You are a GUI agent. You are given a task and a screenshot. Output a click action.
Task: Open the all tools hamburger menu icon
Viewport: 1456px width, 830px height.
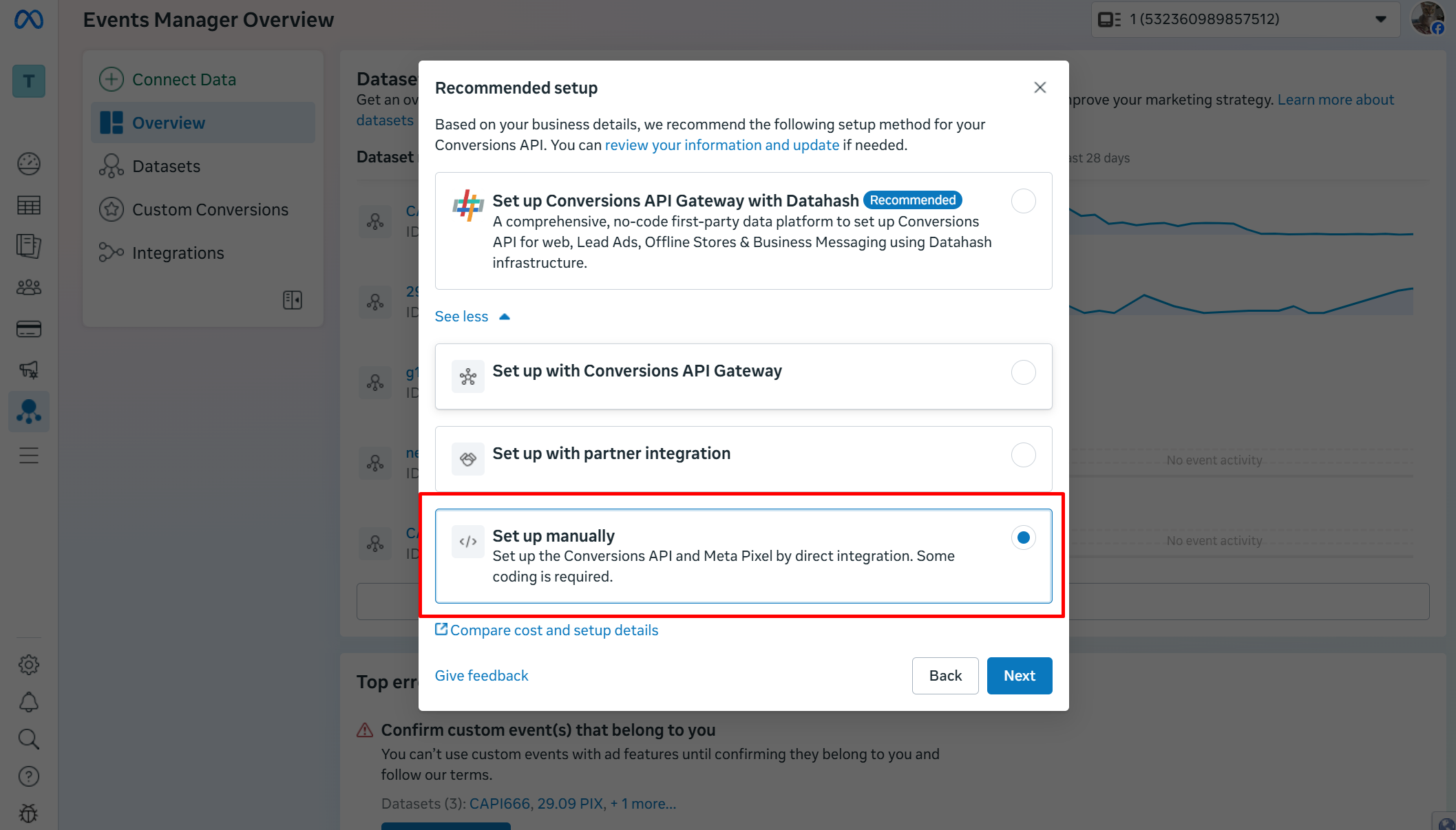click(29, 456)
